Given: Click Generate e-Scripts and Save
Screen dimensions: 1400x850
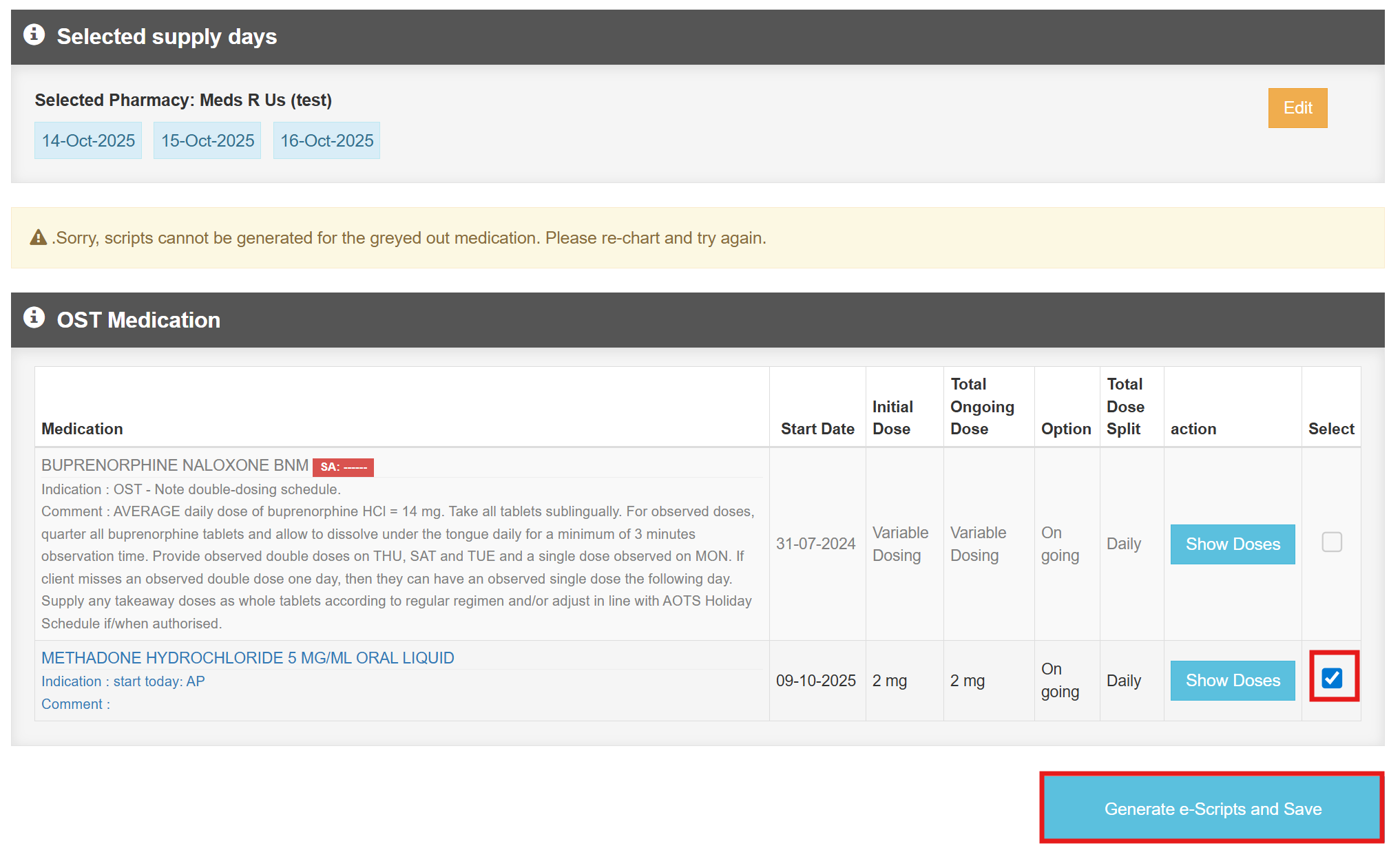Looking at the screenshot, I should [1212, 809].
